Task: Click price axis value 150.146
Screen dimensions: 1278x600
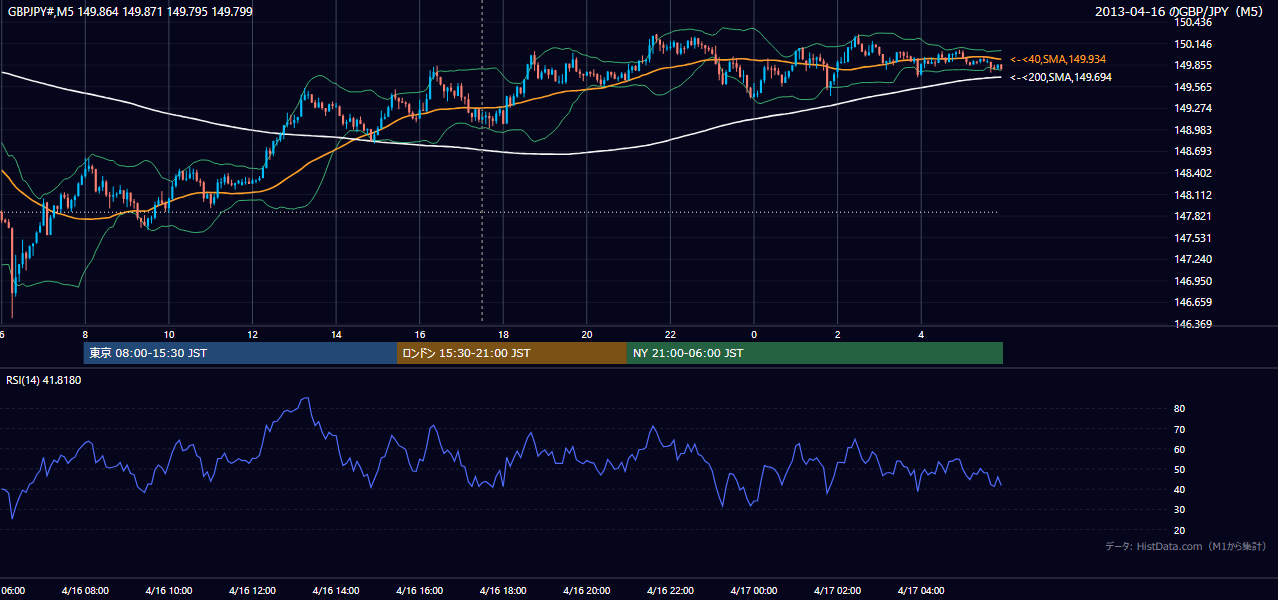Action: (1194, 44)
